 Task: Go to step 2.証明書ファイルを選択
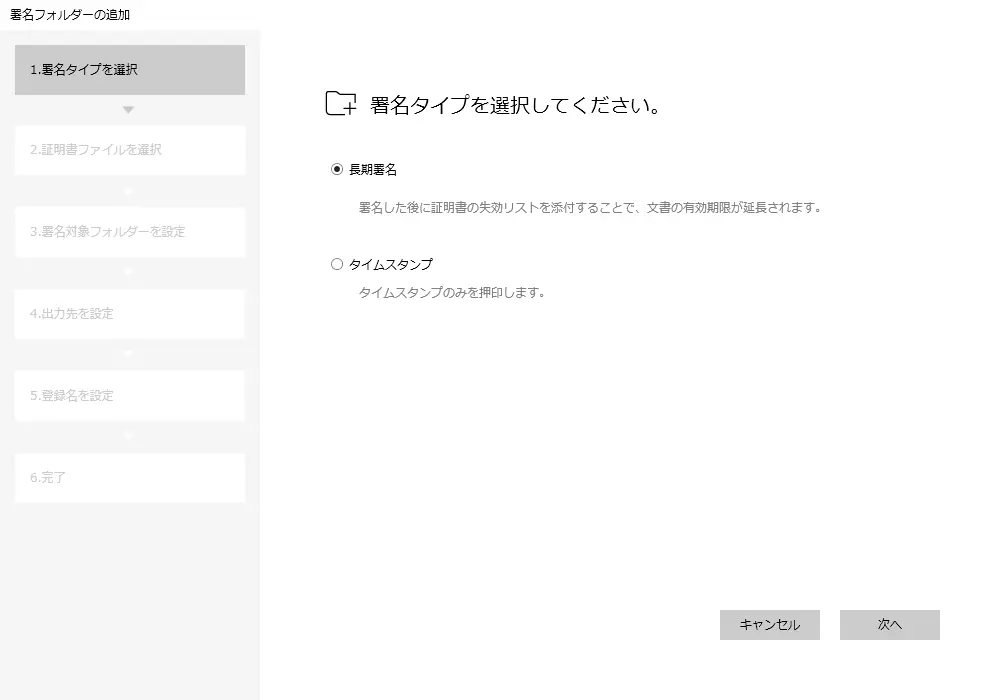130,150
